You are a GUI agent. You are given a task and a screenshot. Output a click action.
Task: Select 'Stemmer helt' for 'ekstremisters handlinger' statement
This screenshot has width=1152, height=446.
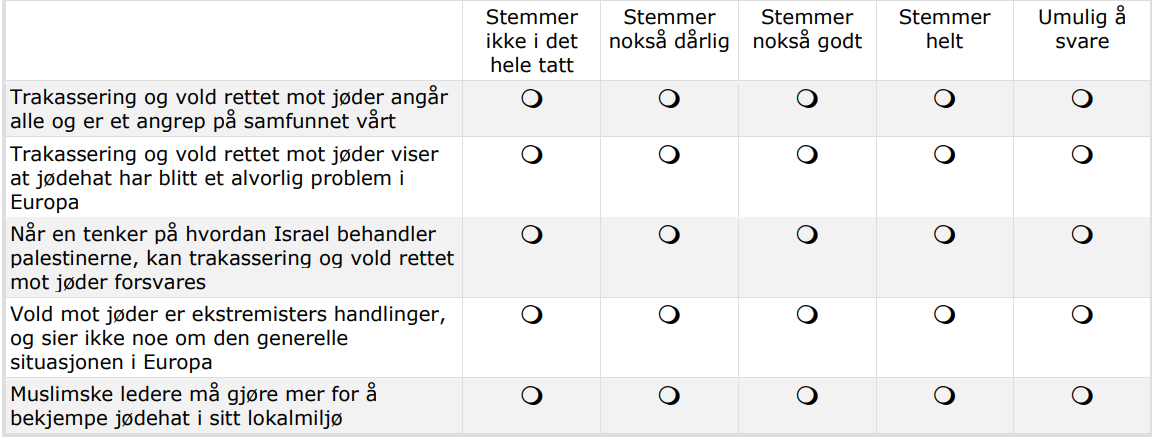pos(944,315)
